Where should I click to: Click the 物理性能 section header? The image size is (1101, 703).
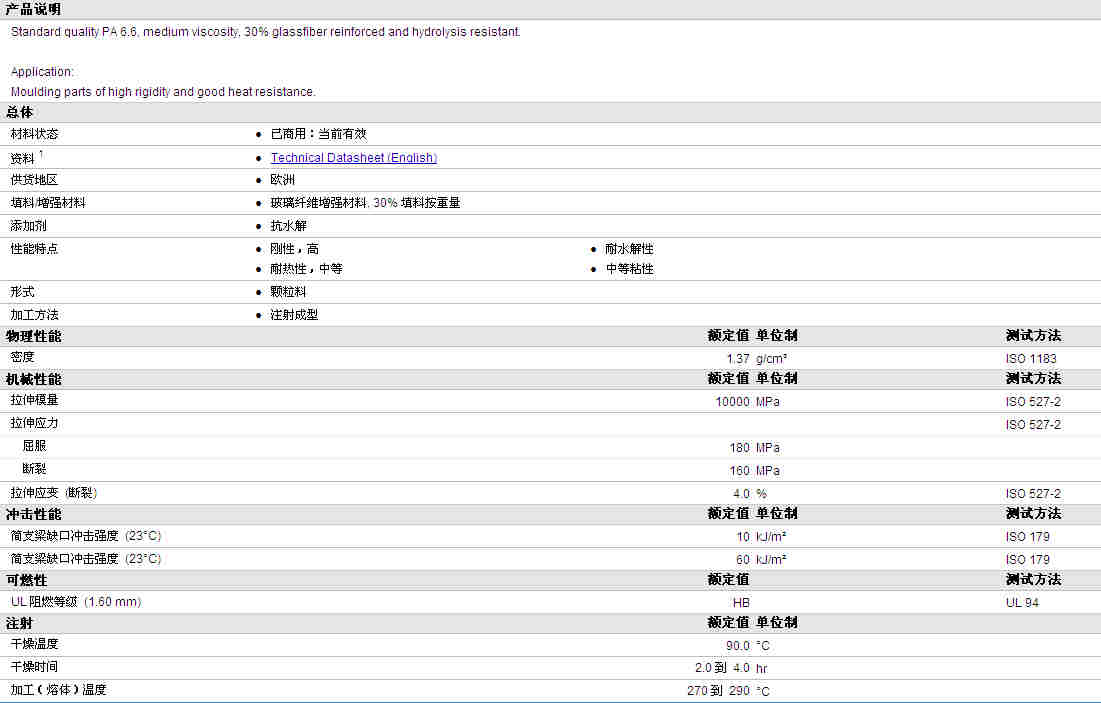(33, 336)
